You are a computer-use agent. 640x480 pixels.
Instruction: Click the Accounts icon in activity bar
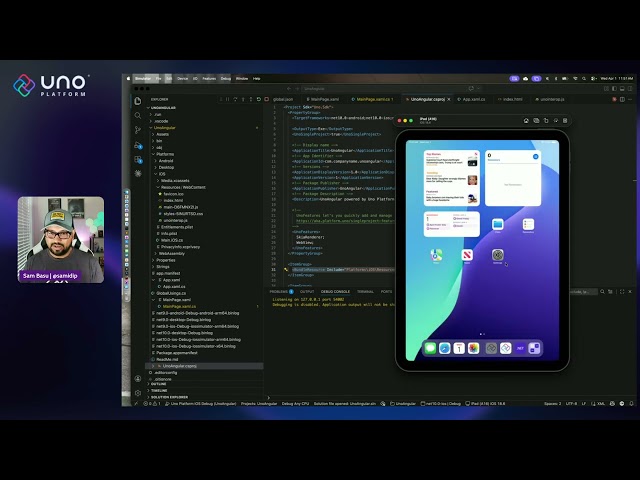click(x=138, y=378)
